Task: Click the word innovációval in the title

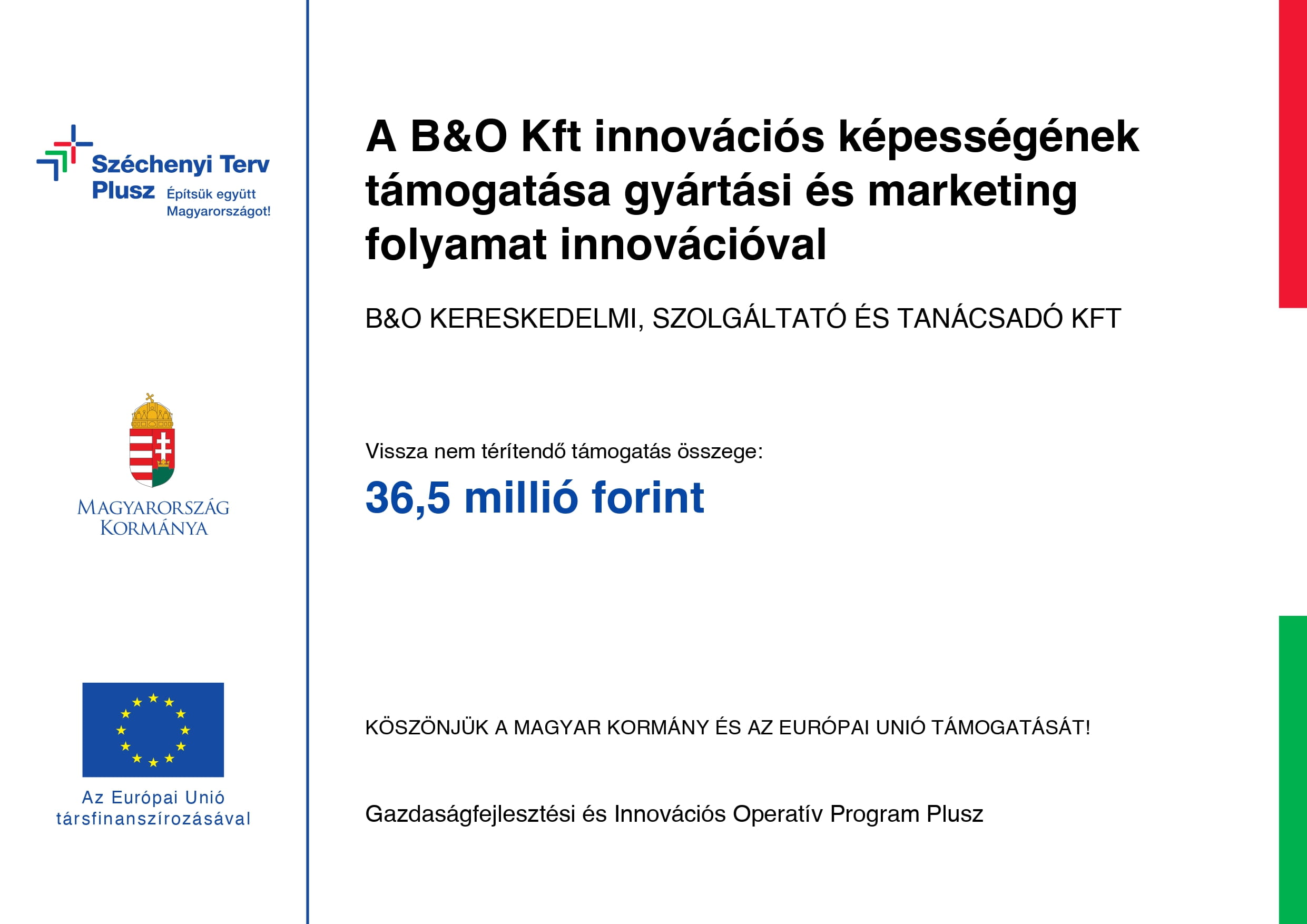Action: [x=693, y=245]
